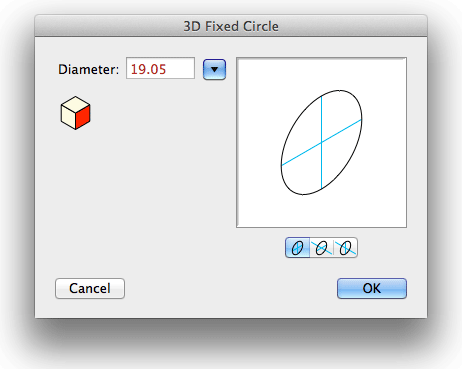The height and width of the screenshot is (369, 462).
Task: Click the 3D Fixed Circle title bar
Action: tap(231, 26)
